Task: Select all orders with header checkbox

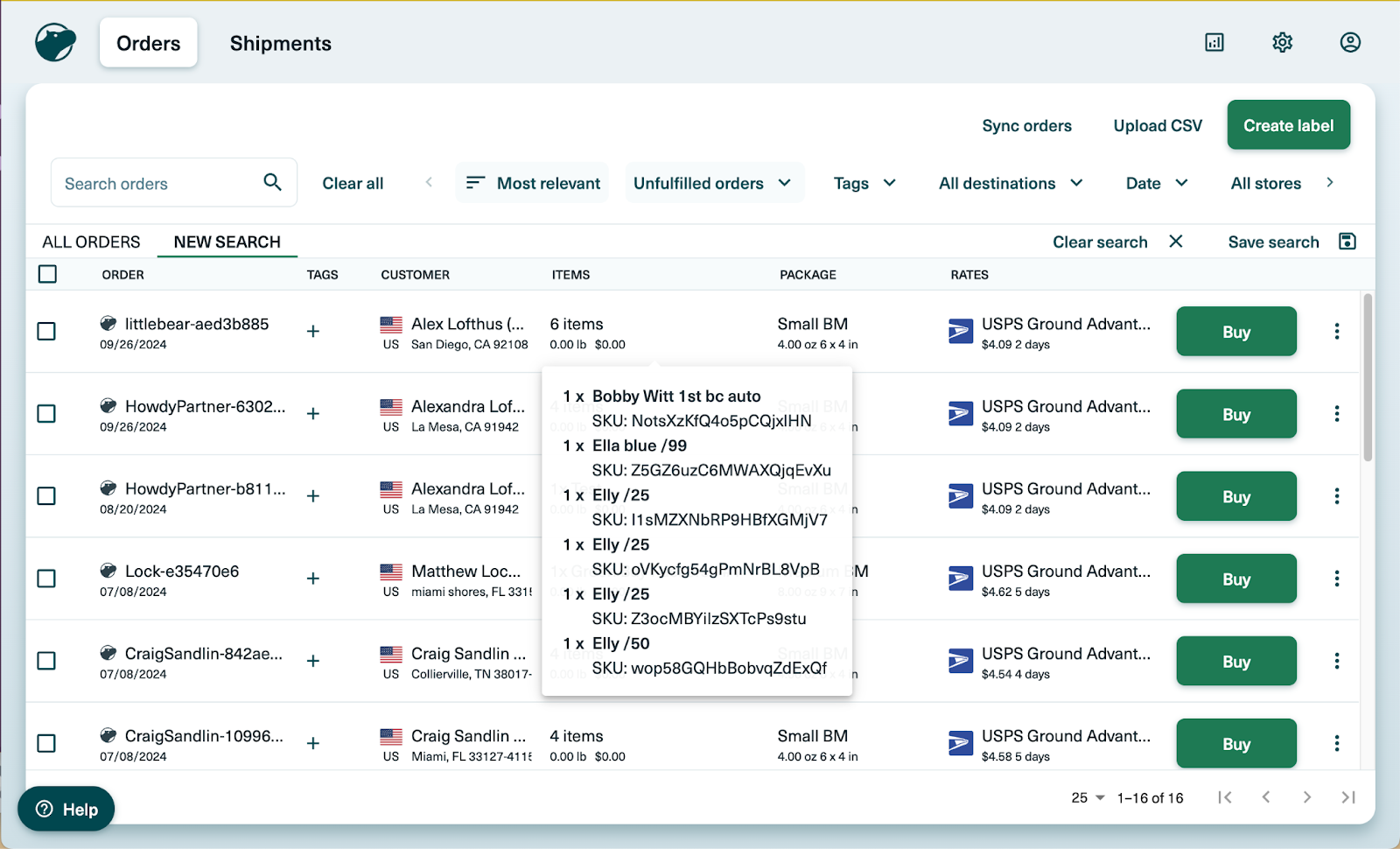Action: pos(47,274)
